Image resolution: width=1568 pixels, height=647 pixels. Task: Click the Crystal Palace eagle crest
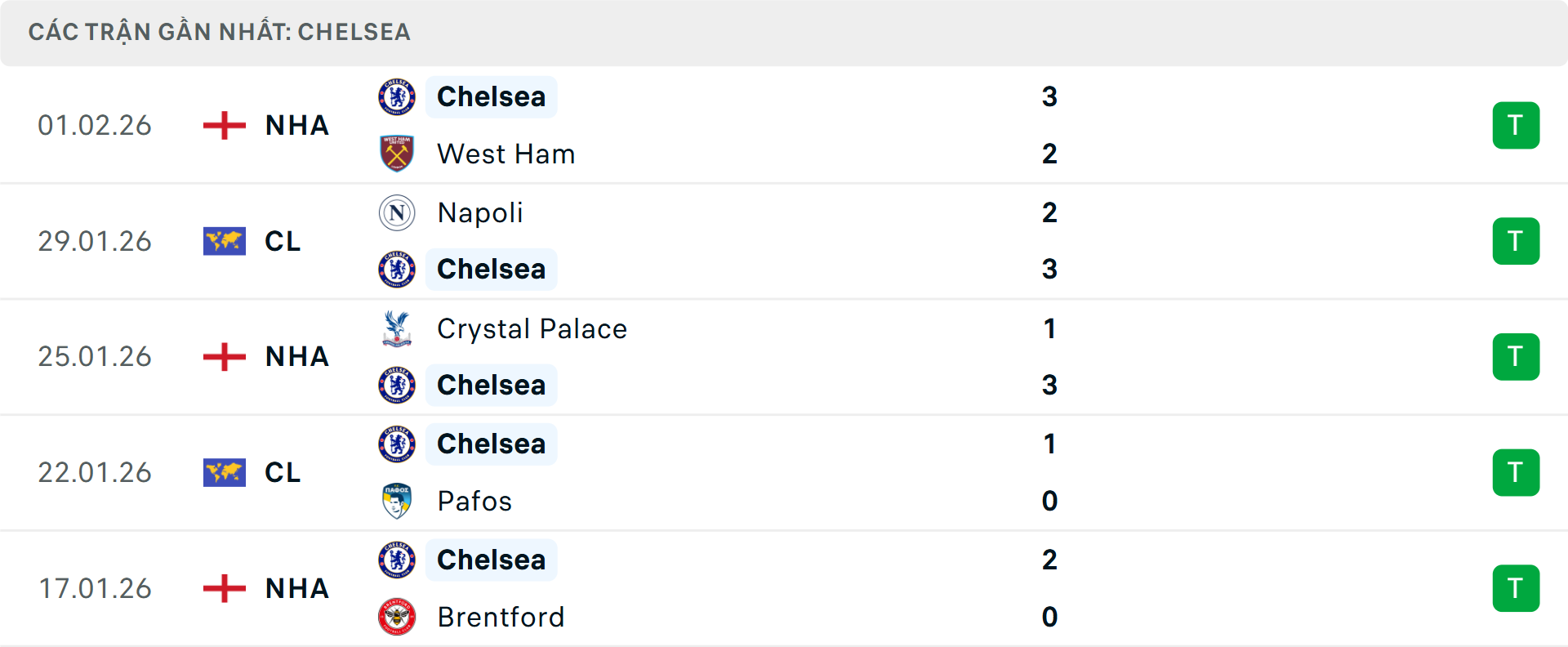coord(397,328)
